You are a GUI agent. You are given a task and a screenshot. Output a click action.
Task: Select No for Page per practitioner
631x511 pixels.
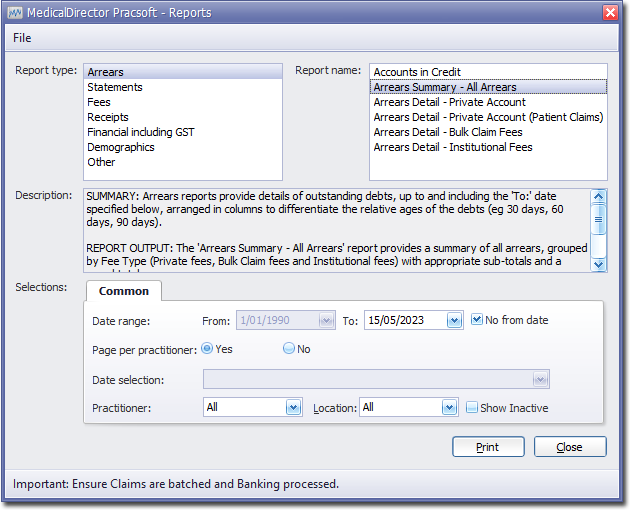click(289, 349)
